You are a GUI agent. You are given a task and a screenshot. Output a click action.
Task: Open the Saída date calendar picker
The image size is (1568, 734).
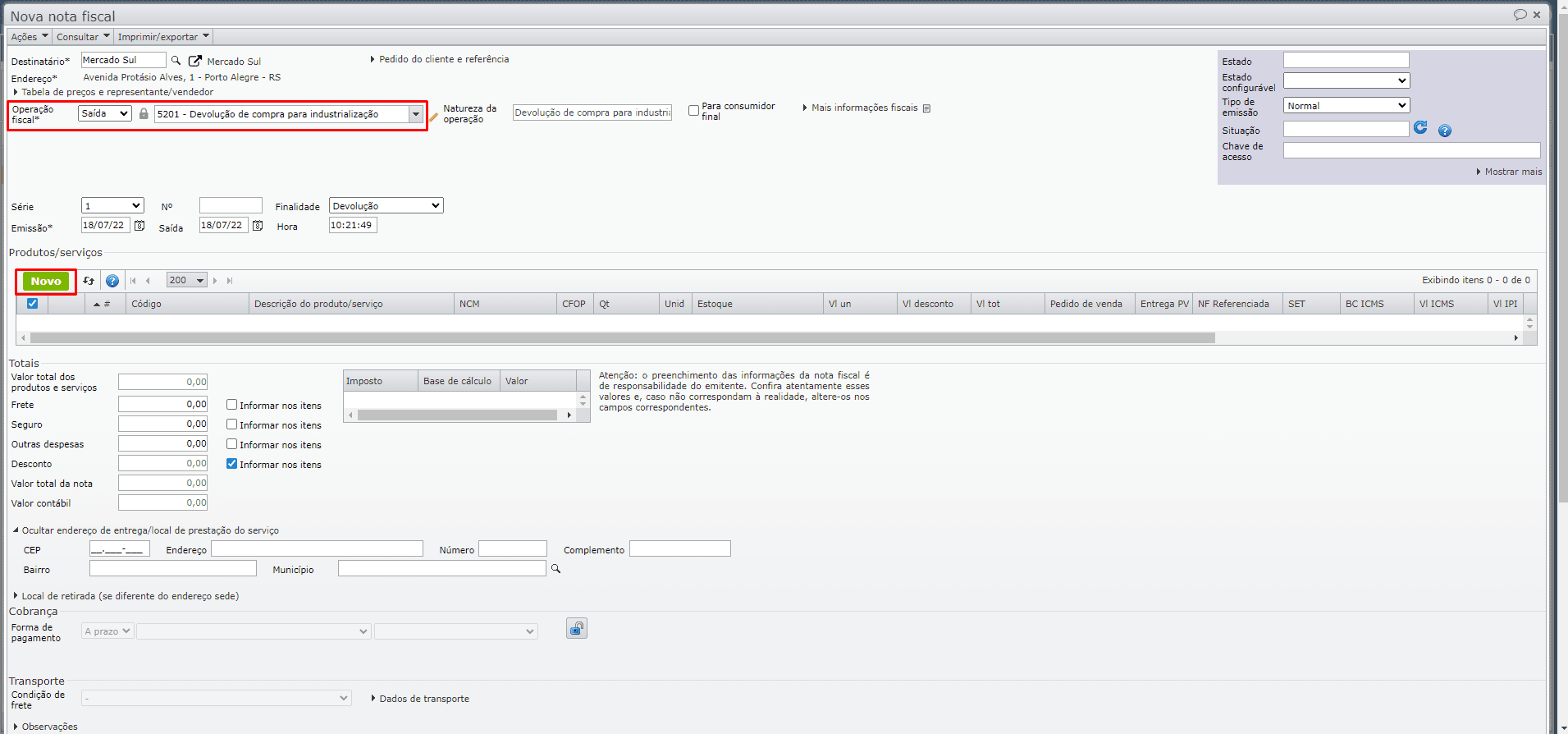(x=258, y=226)
